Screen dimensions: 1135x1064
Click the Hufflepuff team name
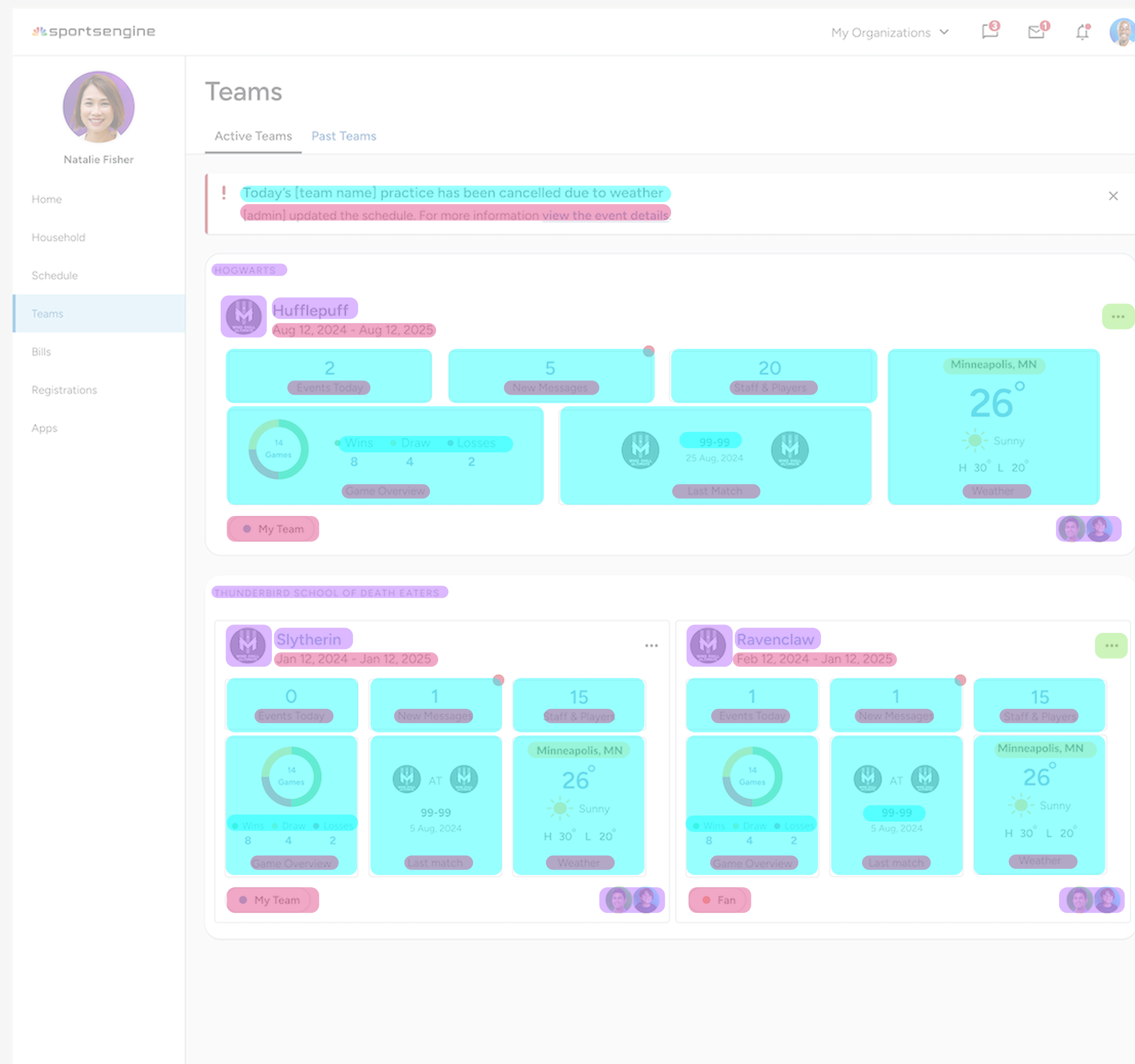point(310,310)
